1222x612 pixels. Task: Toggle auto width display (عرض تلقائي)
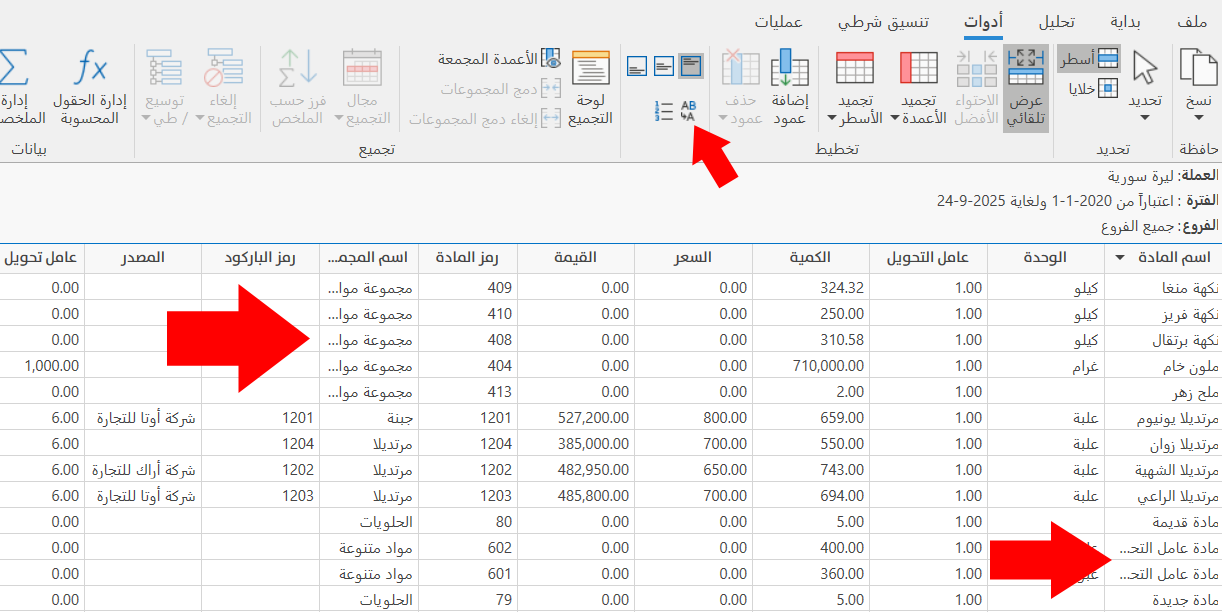point(1025,87)
